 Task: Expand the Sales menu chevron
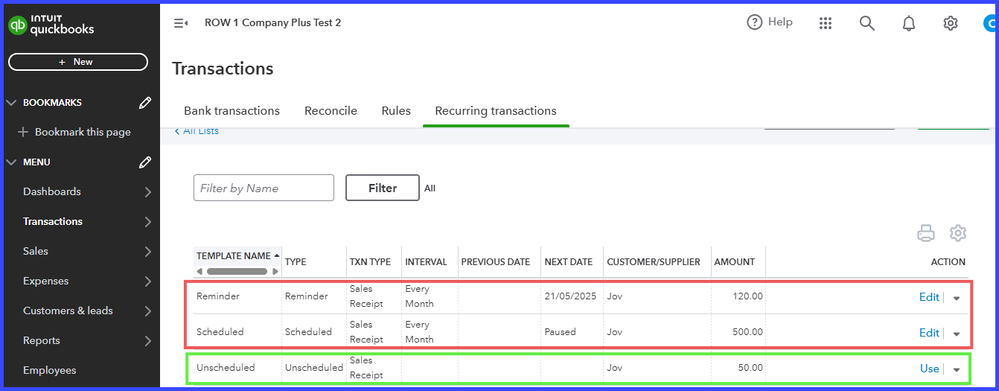point(148,252)
